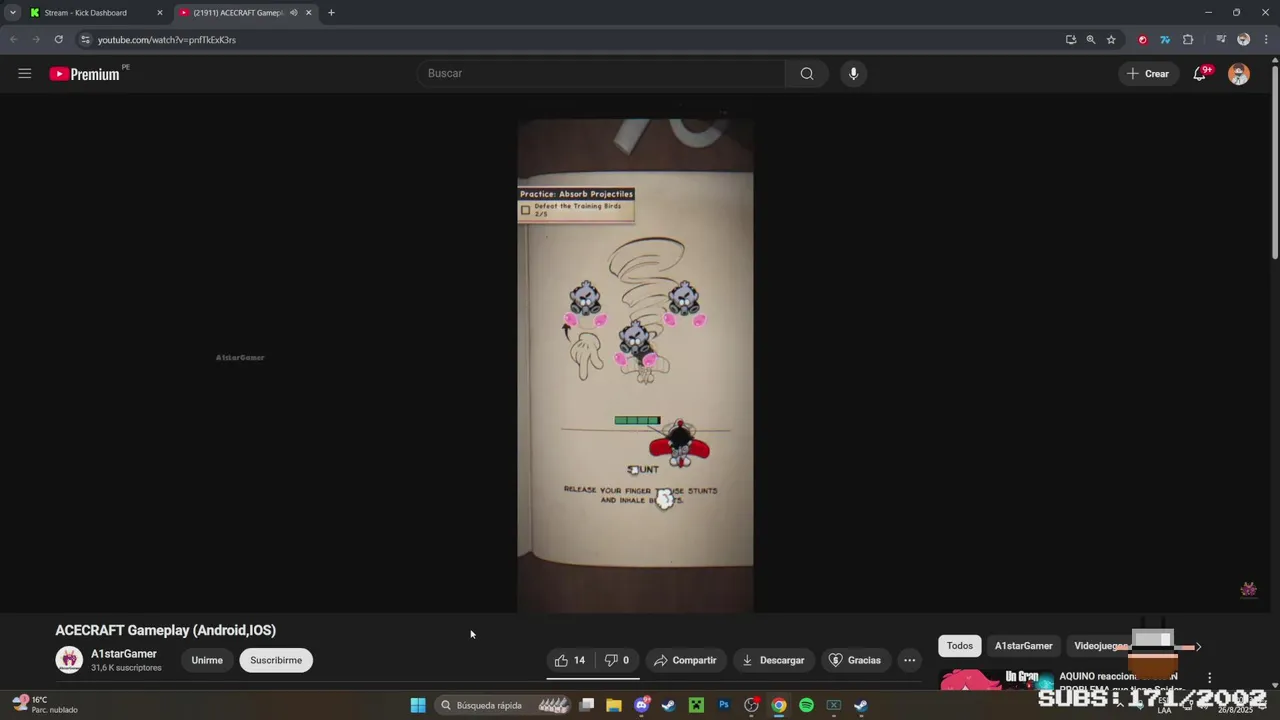Open the AQUINO reacciona recommended thumbnail
1280x720 pixels.
click(x=995, y=679)
